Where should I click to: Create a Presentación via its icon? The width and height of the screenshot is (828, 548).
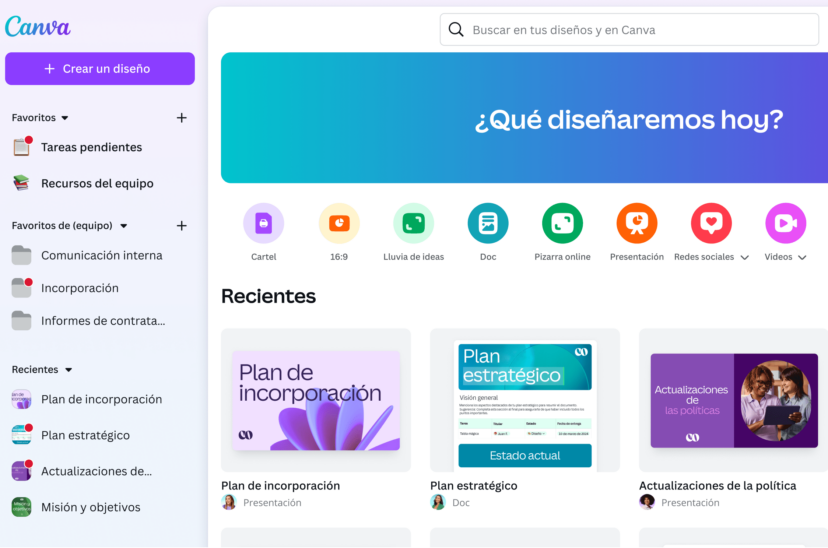[637, 223]
